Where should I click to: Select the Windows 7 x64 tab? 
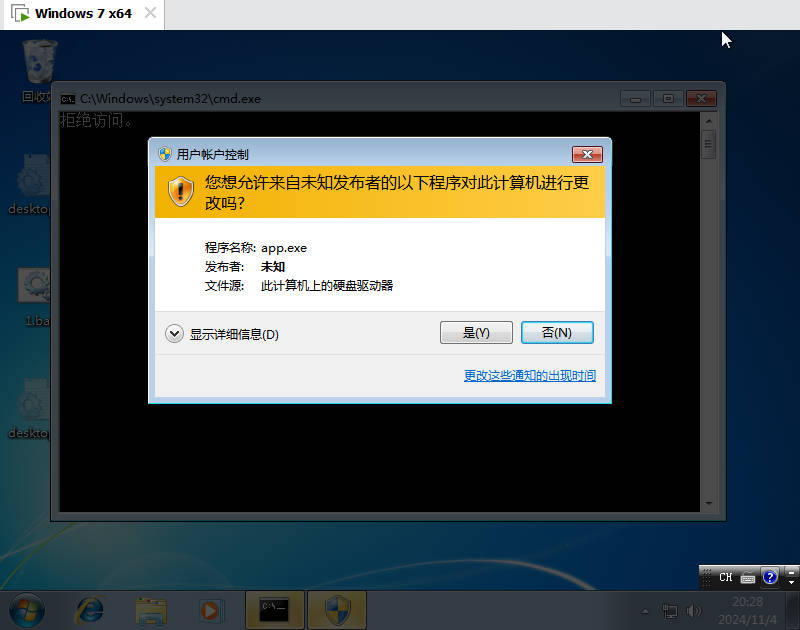point(83,14)
